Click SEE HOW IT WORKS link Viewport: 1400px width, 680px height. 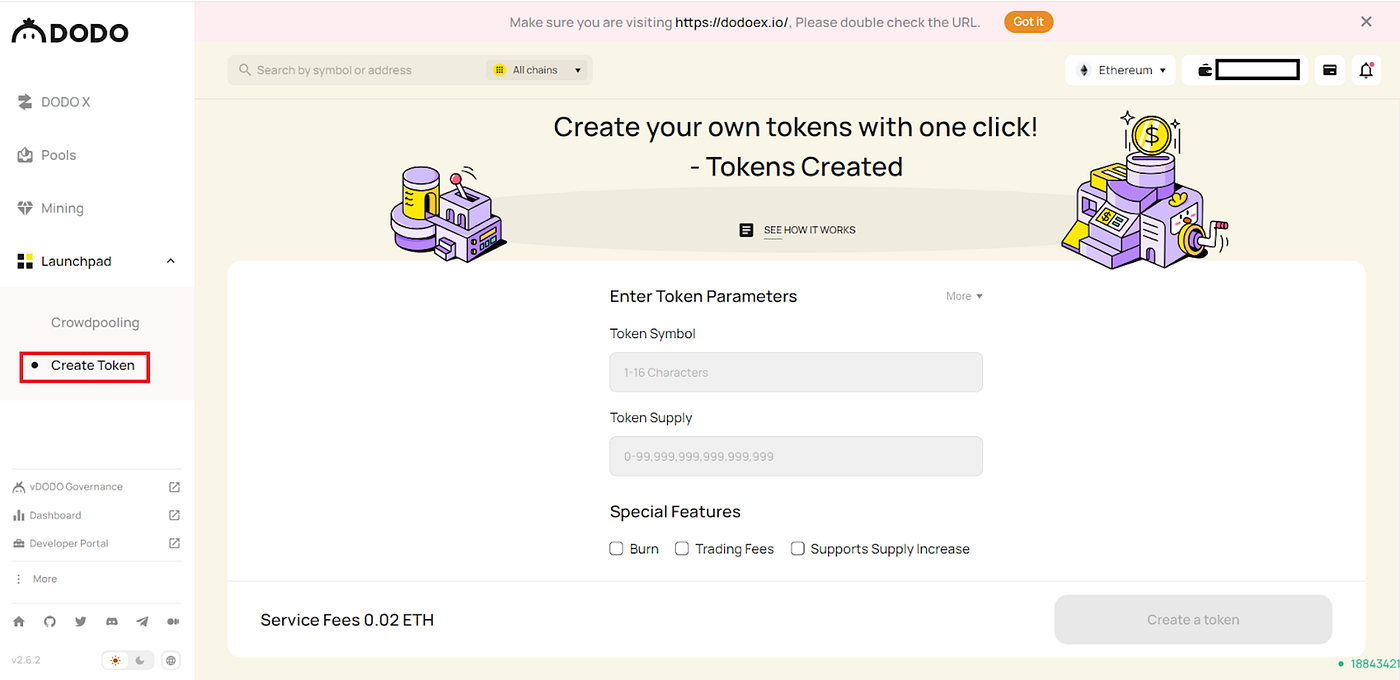click(810, 230)
